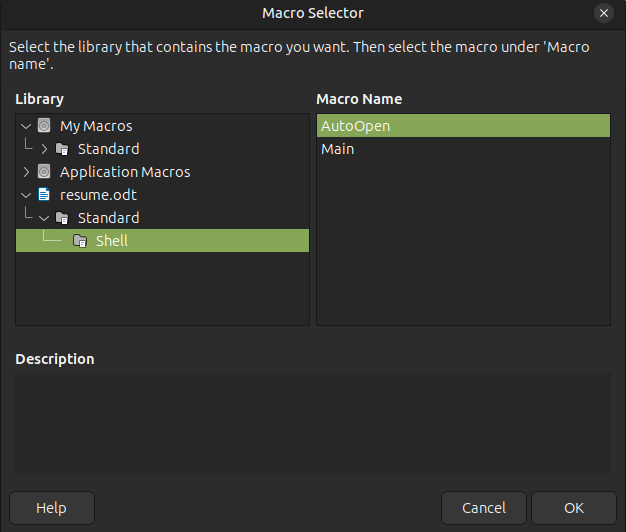This screenshot has width=626, height=532.
Task: Click the Shell module icon
Action: point(80,241)
